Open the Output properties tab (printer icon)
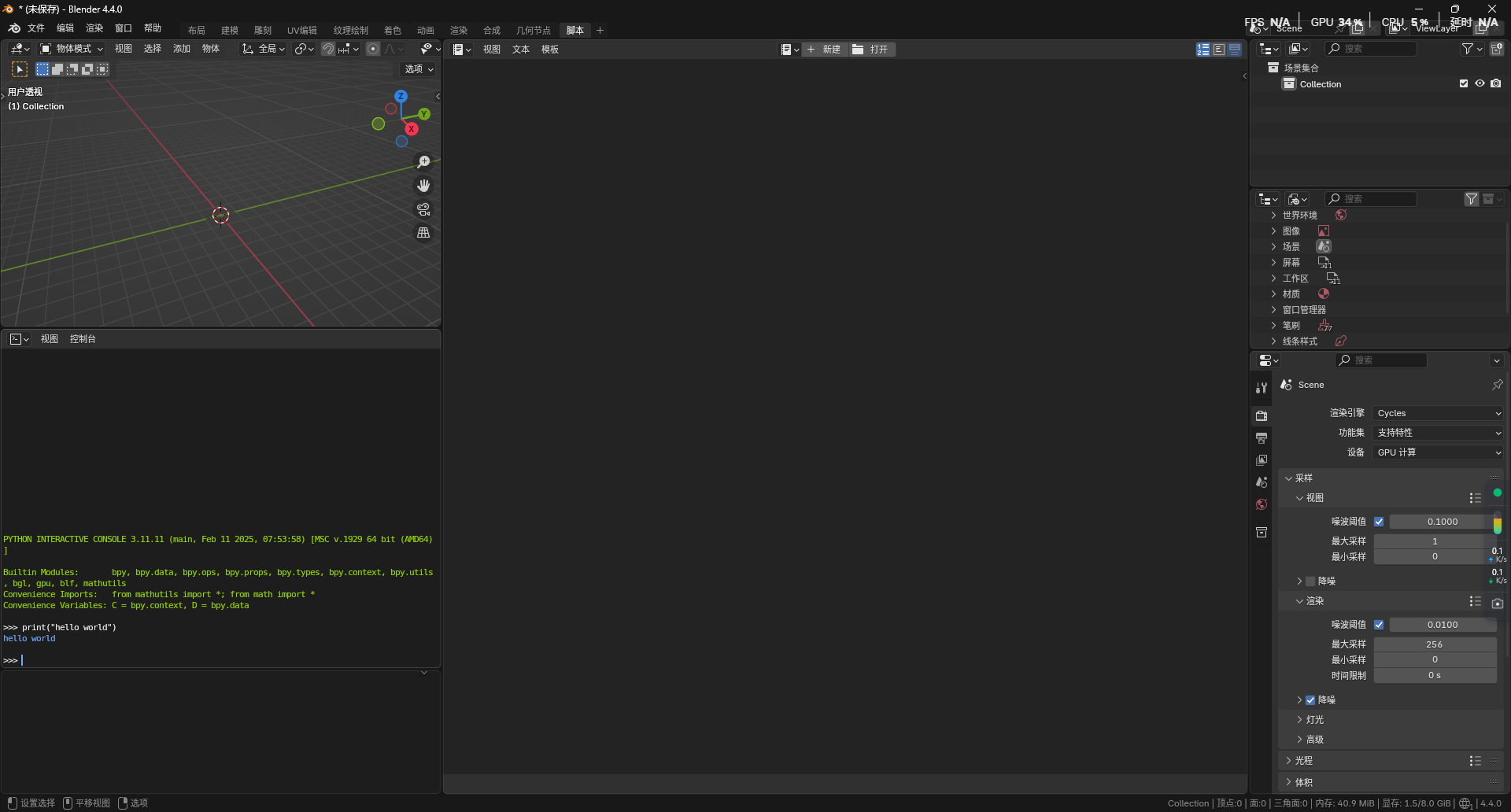The image size is (1511, 812). tap(1262, 437)
